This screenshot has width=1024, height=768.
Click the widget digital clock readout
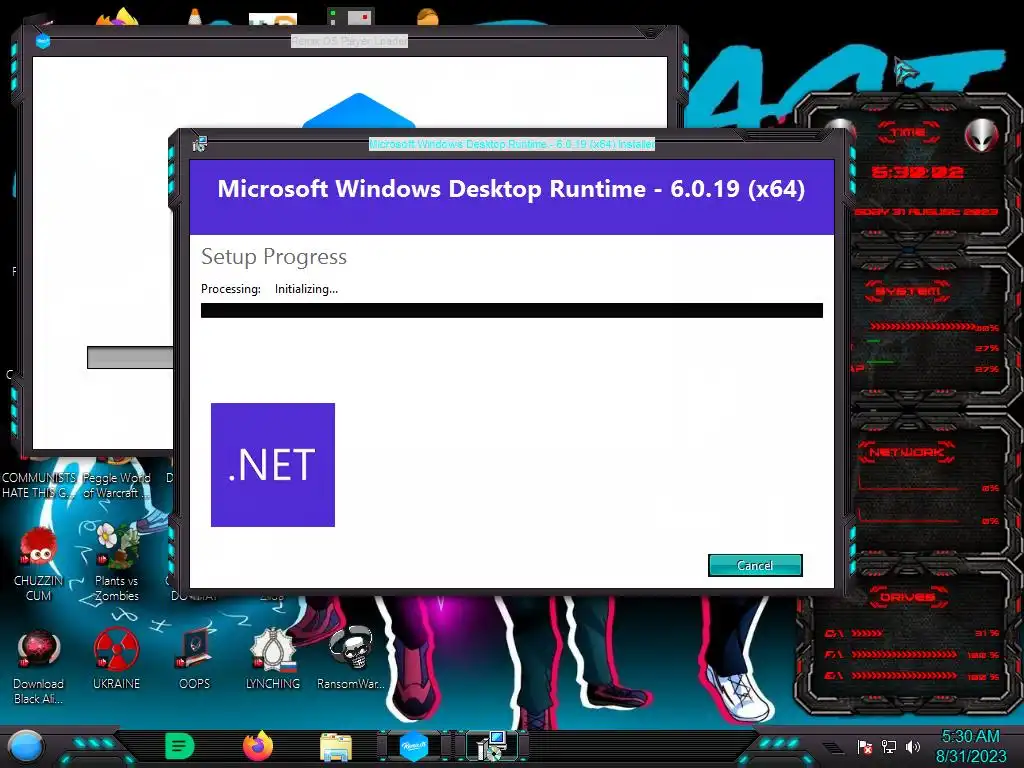click(917, 172)
